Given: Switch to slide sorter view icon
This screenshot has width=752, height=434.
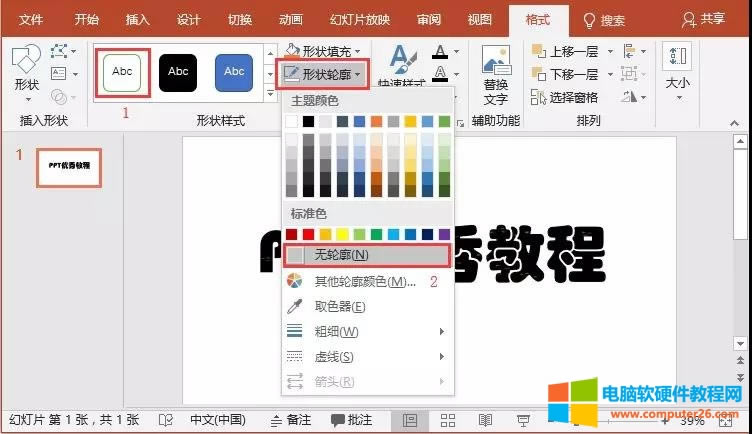Looking at the screenshot, I should (x=448, y=419).
